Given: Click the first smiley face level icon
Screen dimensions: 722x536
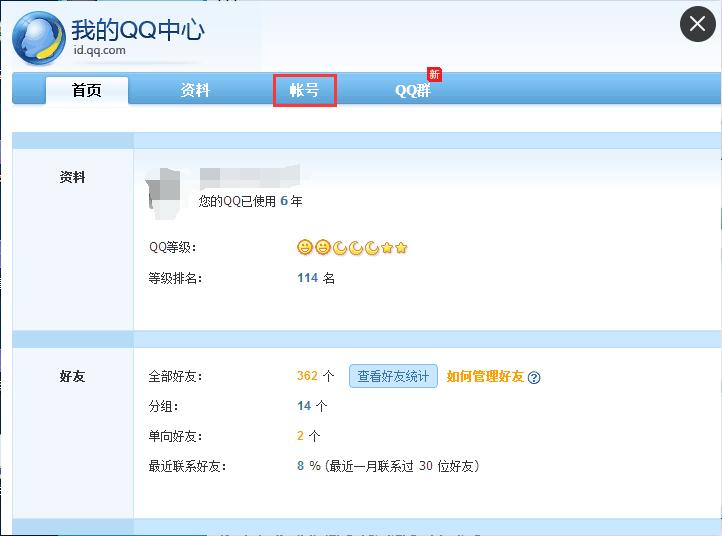Looking at the screenshot, I should click(304, 247).
